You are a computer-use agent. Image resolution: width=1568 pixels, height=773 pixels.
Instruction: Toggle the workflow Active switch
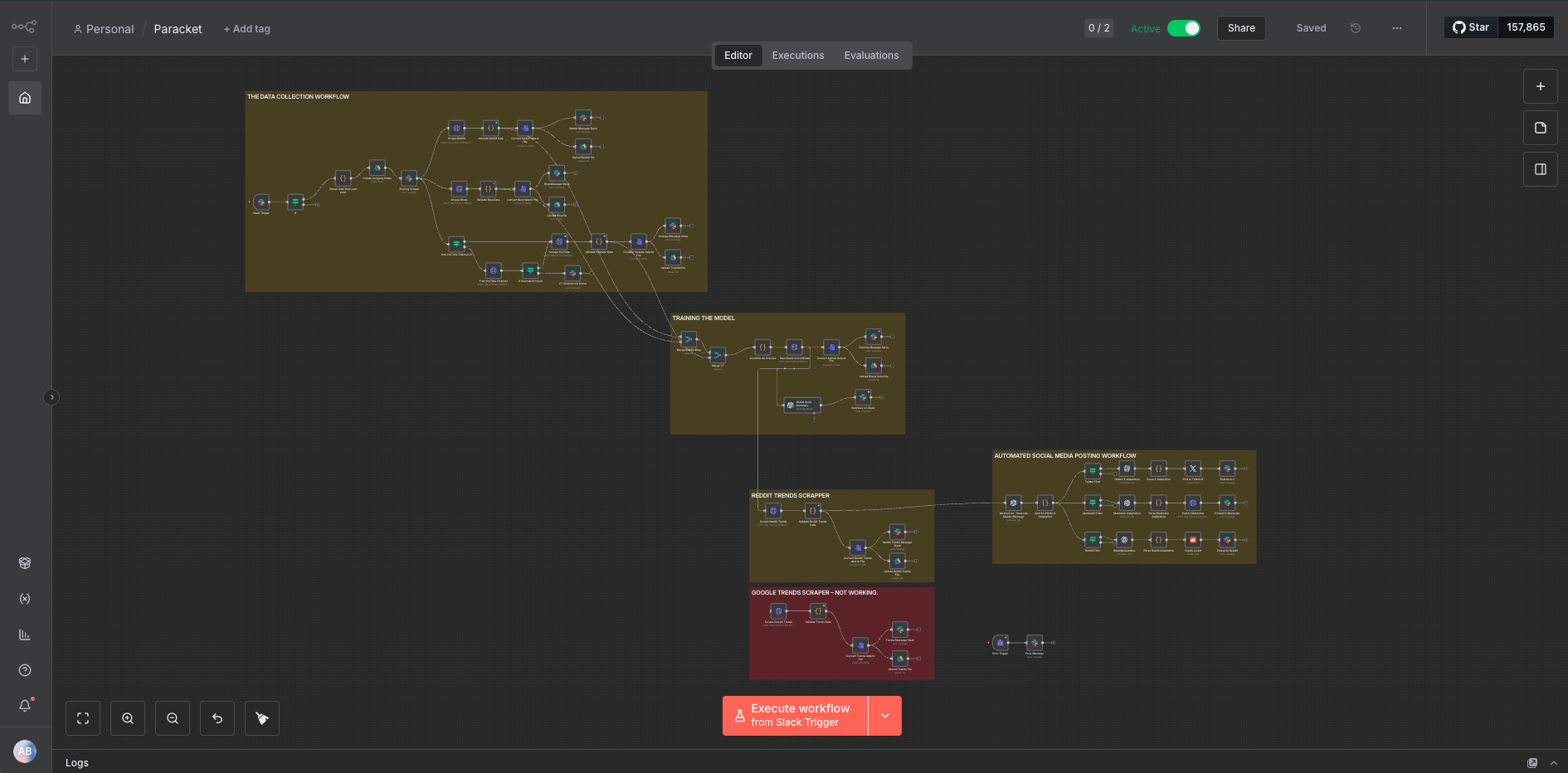[1183, 28]
